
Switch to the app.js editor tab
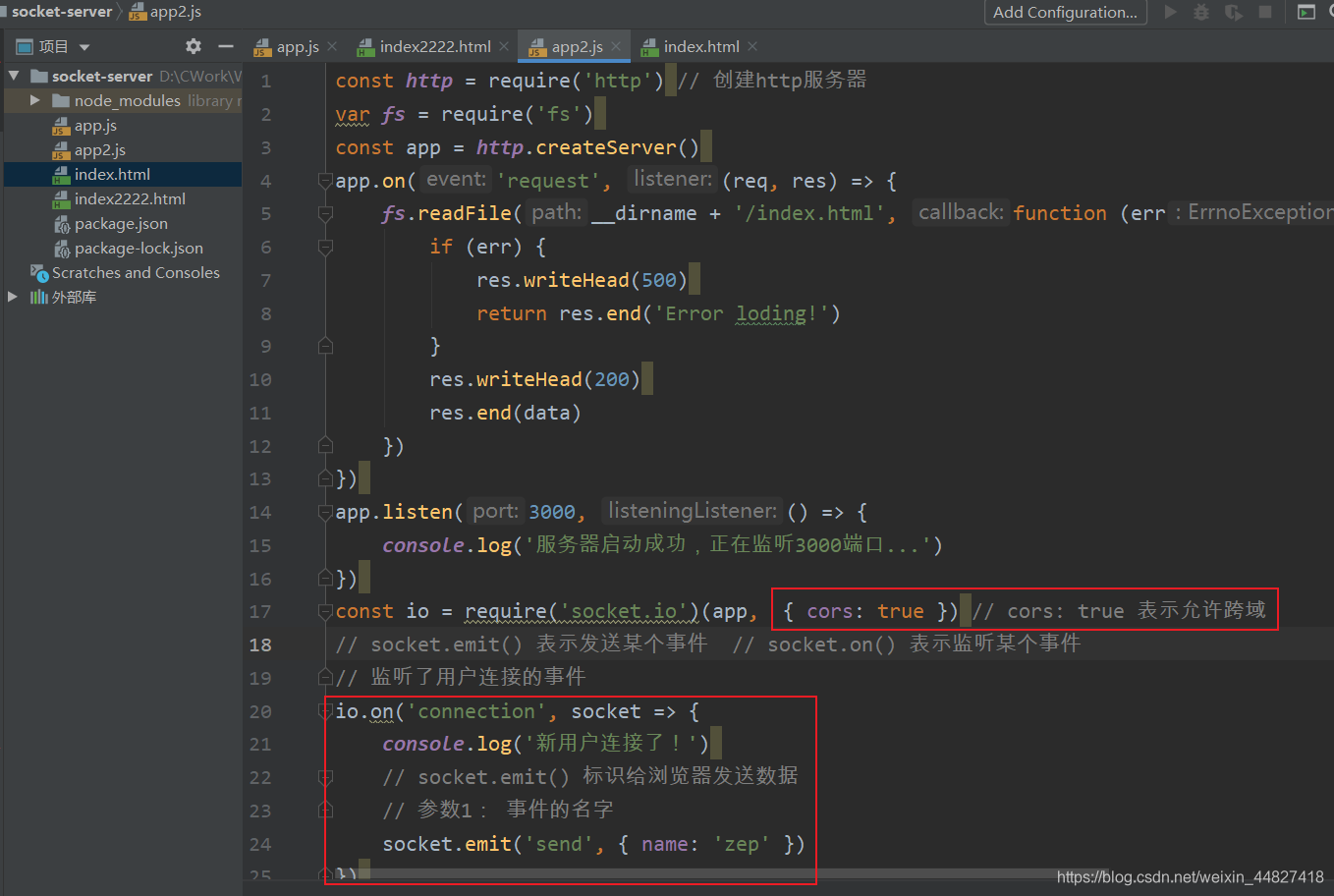[298, 46]
